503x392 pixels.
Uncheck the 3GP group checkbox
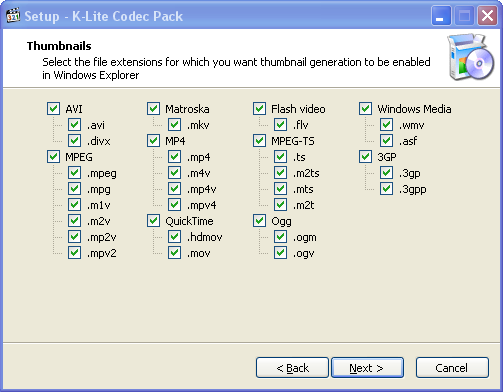[365, 157]
